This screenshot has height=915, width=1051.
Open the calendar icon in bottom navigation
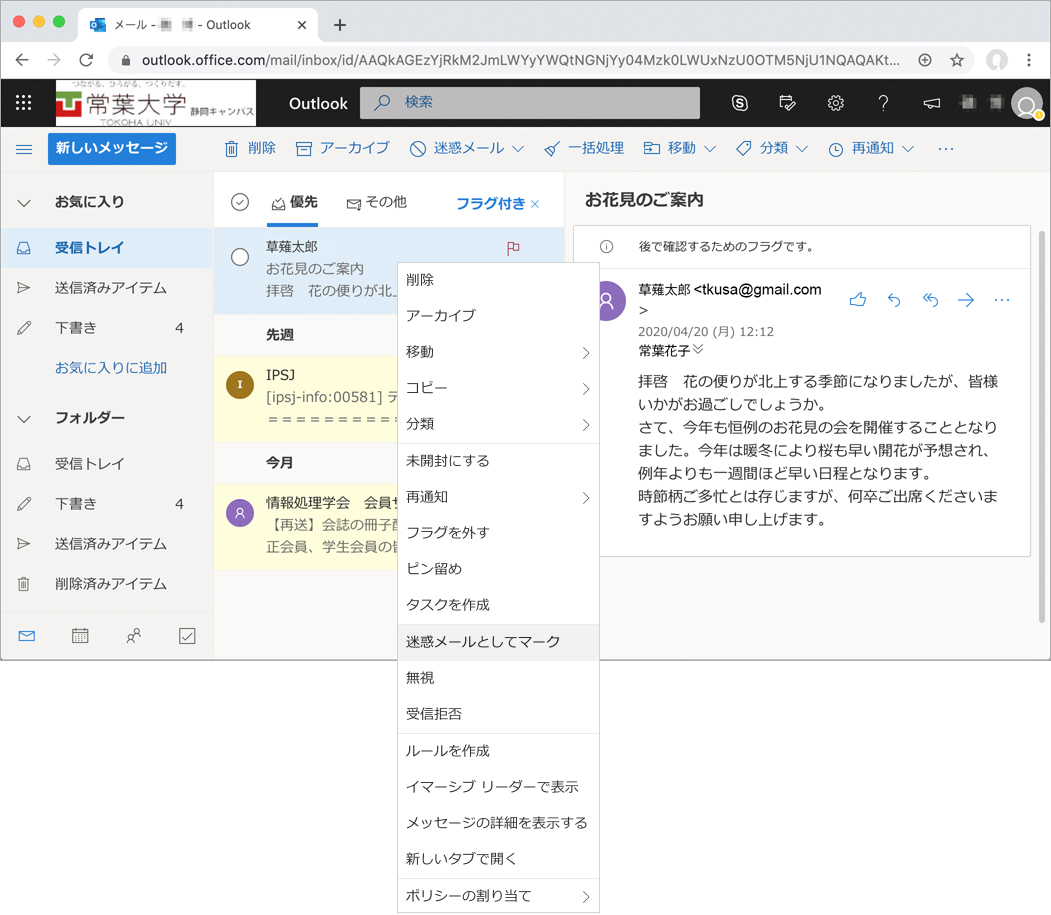[x=80, y=635]
